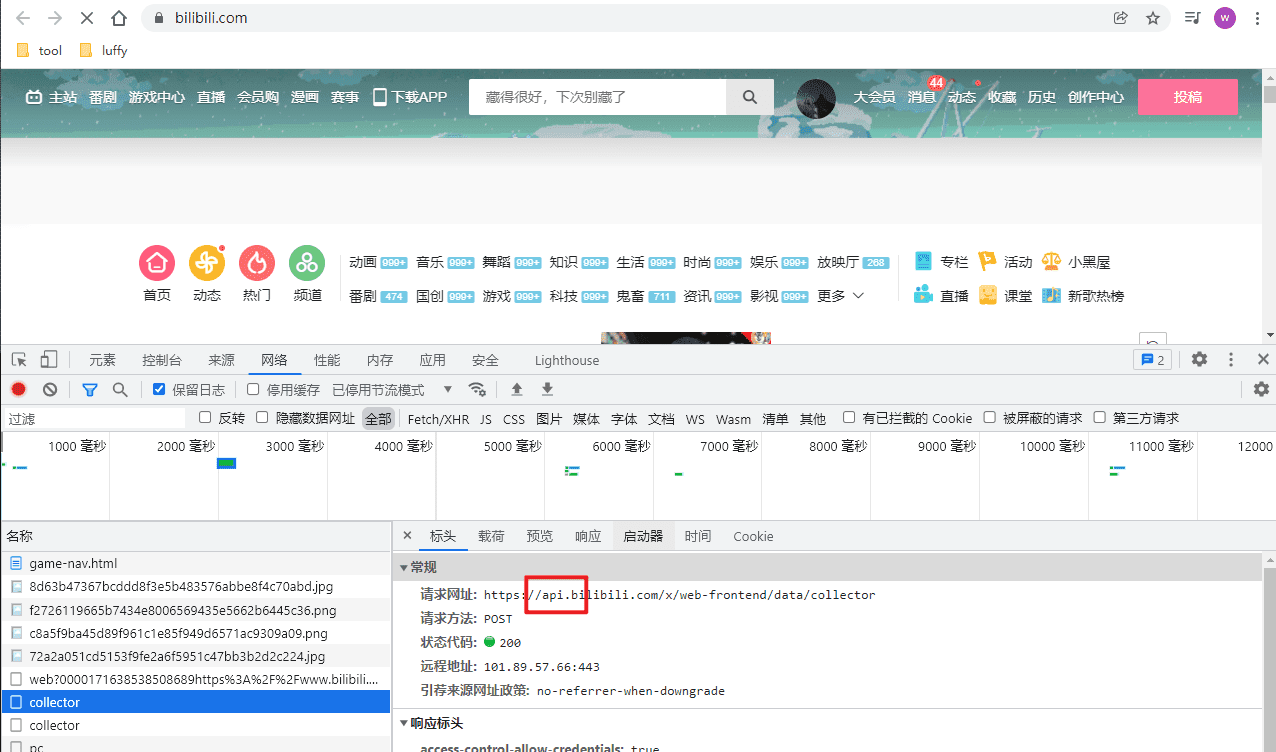Stop loading the page in Chrome
Screen dimensions: 1276x752
[87, 18]
